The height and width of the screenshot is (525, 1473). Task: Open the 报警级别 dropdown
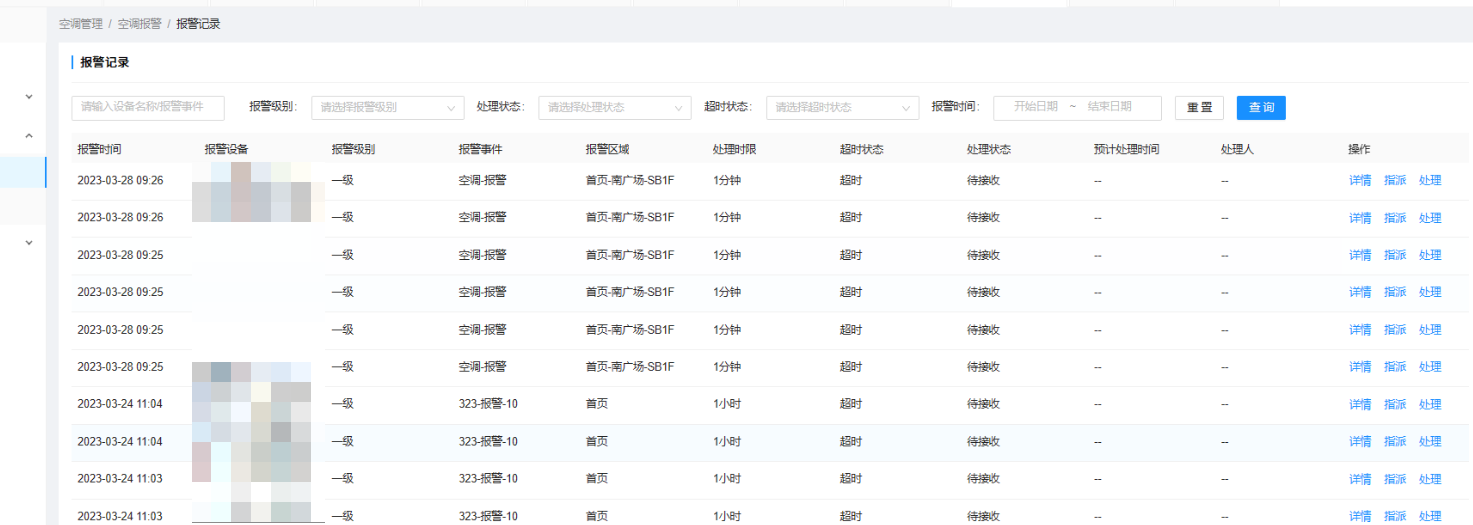(388, 108)
